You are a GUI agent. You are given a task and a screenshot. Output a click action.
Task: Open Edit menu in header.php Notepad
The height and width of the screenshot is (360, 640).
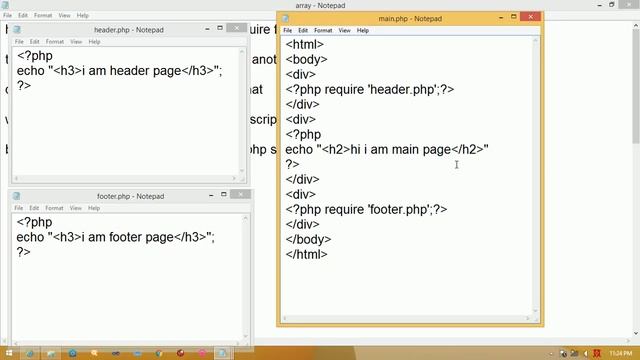(34, 42)
